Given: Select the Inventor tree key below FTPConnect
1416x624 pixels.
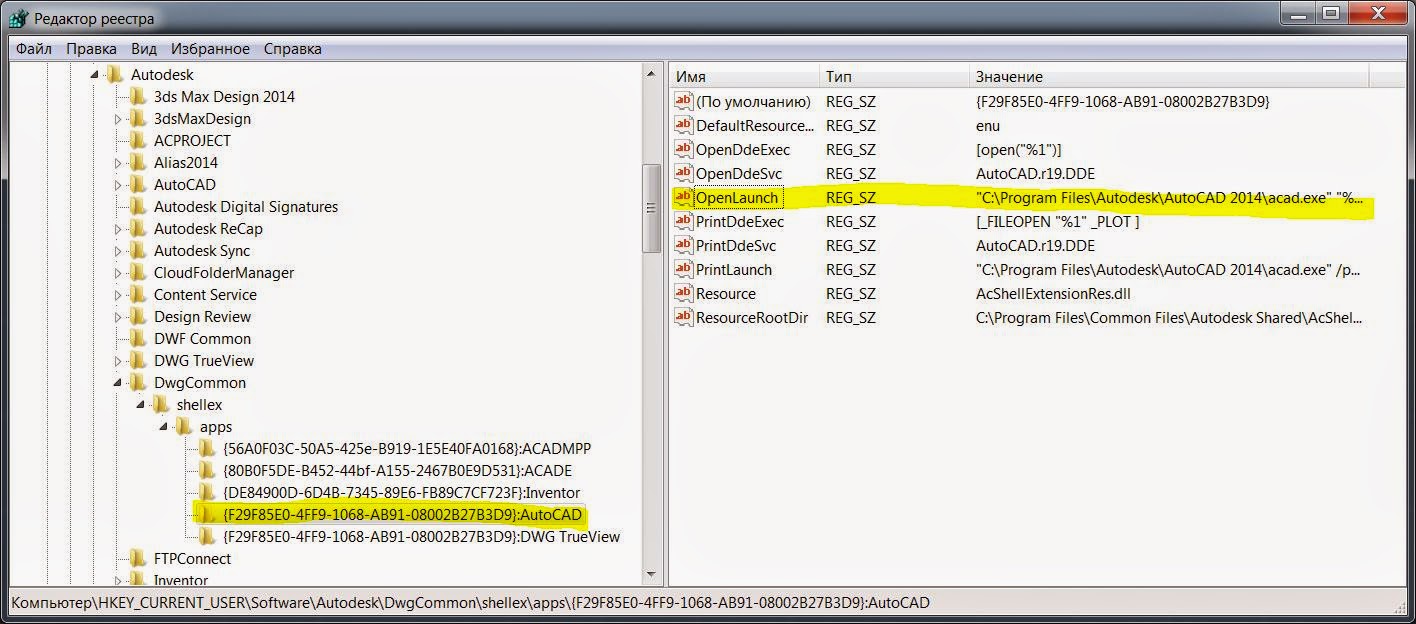Looking at the screenshot, I should (x=181, y=580).
